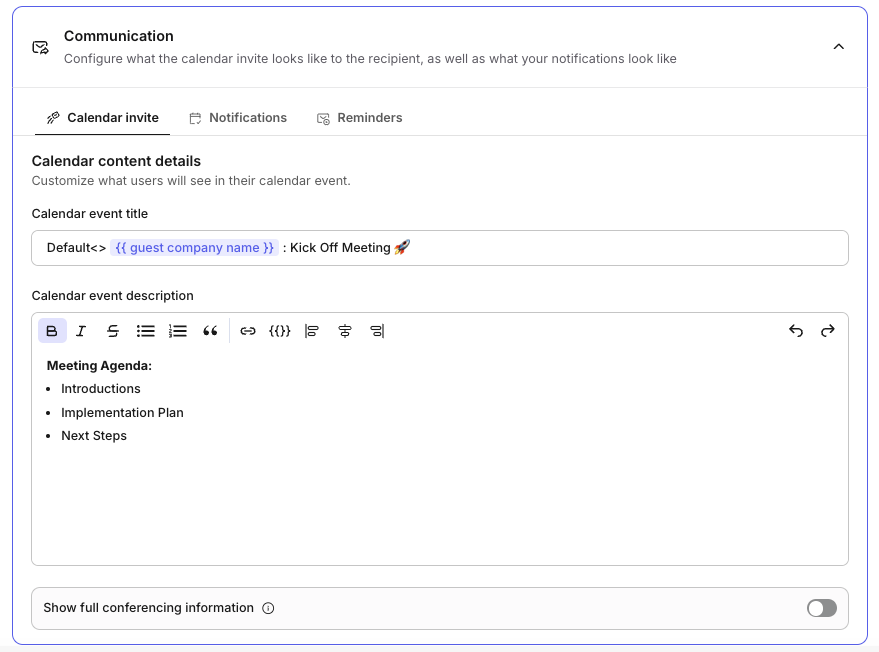Click the Calendar event description label
Screen dimensions: 879x652
pos(113,296)
